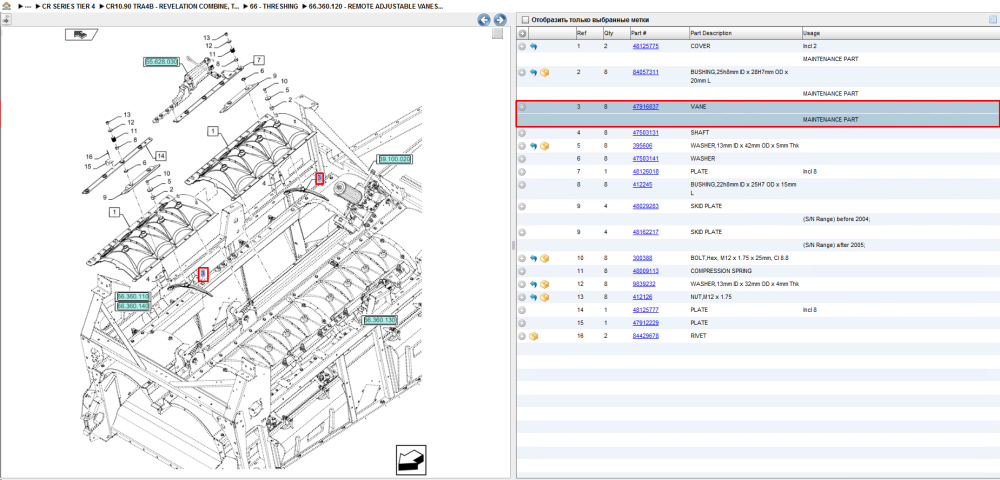Expand the collapsed breadcrumb ellipsis
The height and width of the screenshot is (480, 1000).
pos(27,6)
